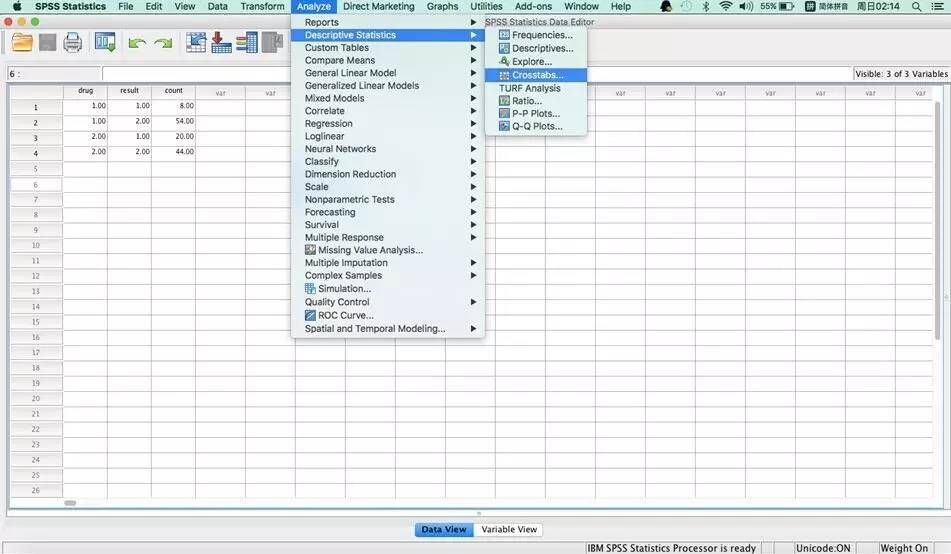Image resolution: width=951 pixels, height=554 pixels.
Task: Select the result column header
Action: (129, 91)
